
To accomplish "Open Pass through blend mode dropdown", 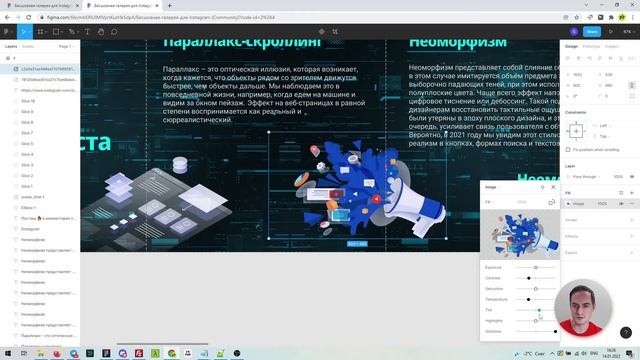I will tap(587, 177).
